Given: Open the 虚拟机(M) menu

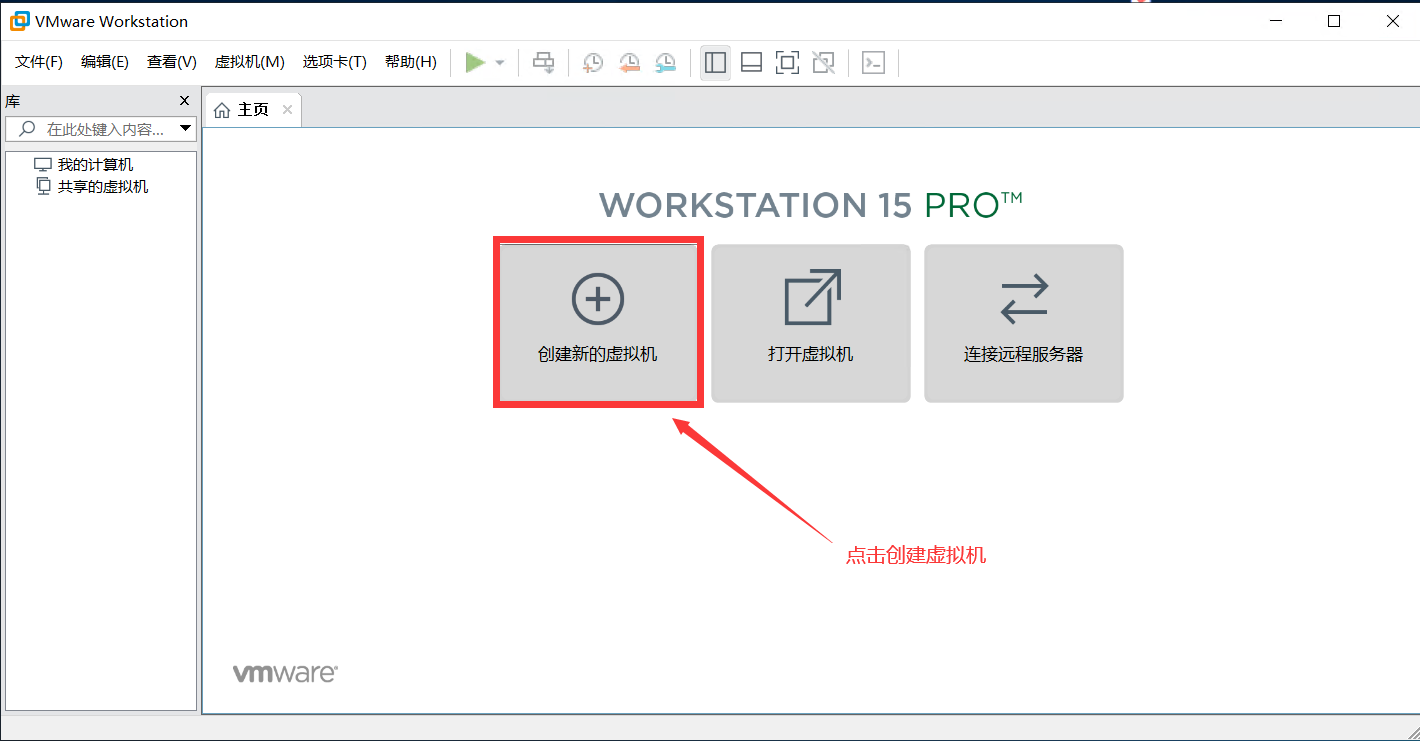Looking at the screenshot, I should pyautogui.click(x=250, y=62).
